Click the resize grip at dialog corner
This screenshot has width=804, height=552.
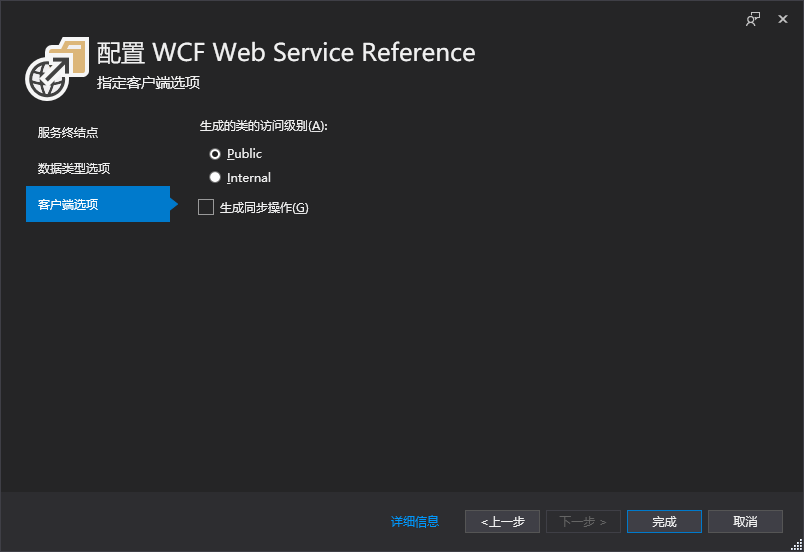click(x=797, y=545)
